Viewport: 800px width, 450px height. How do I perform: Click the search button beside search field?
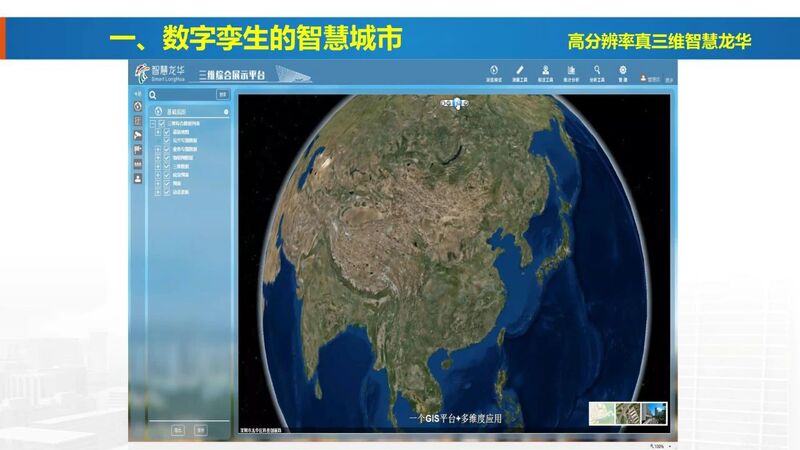tap(223, 95)
